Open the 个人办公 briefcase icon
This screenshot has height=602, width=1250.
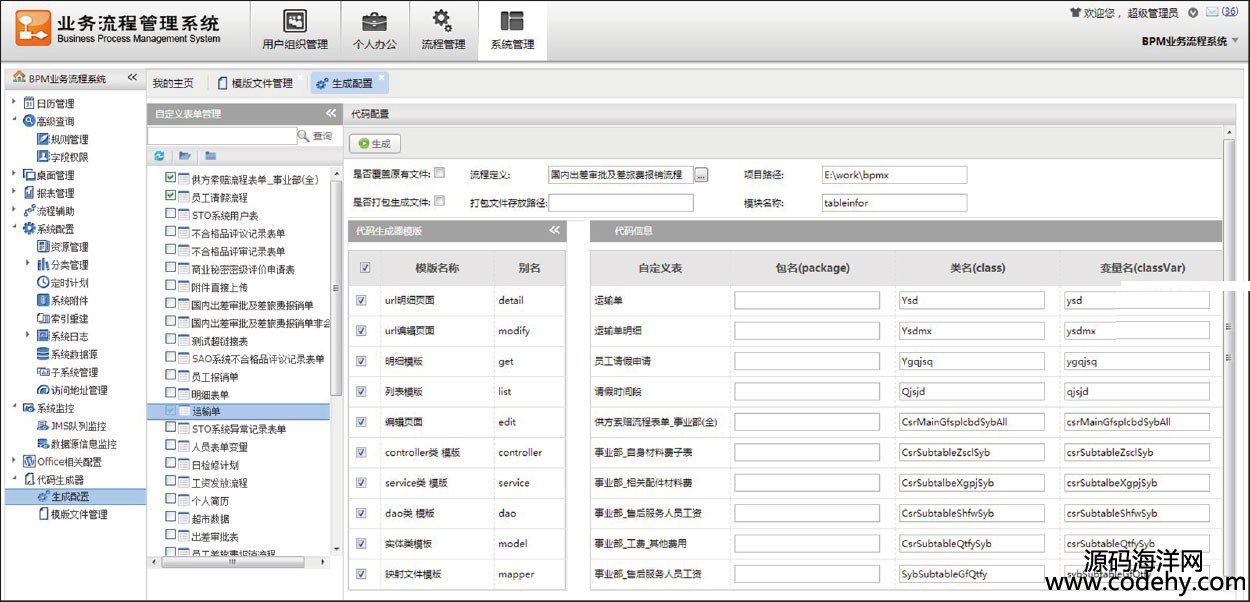tap(374, 21)
